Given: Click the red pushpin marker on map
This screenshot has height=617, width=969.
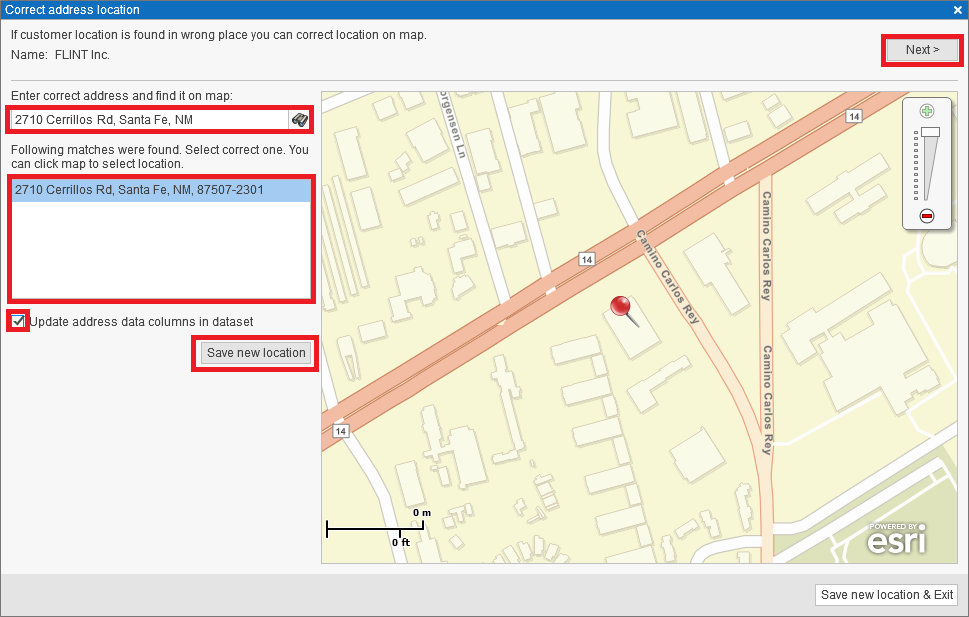Looking at the screenshot, I should coord(625,308).
